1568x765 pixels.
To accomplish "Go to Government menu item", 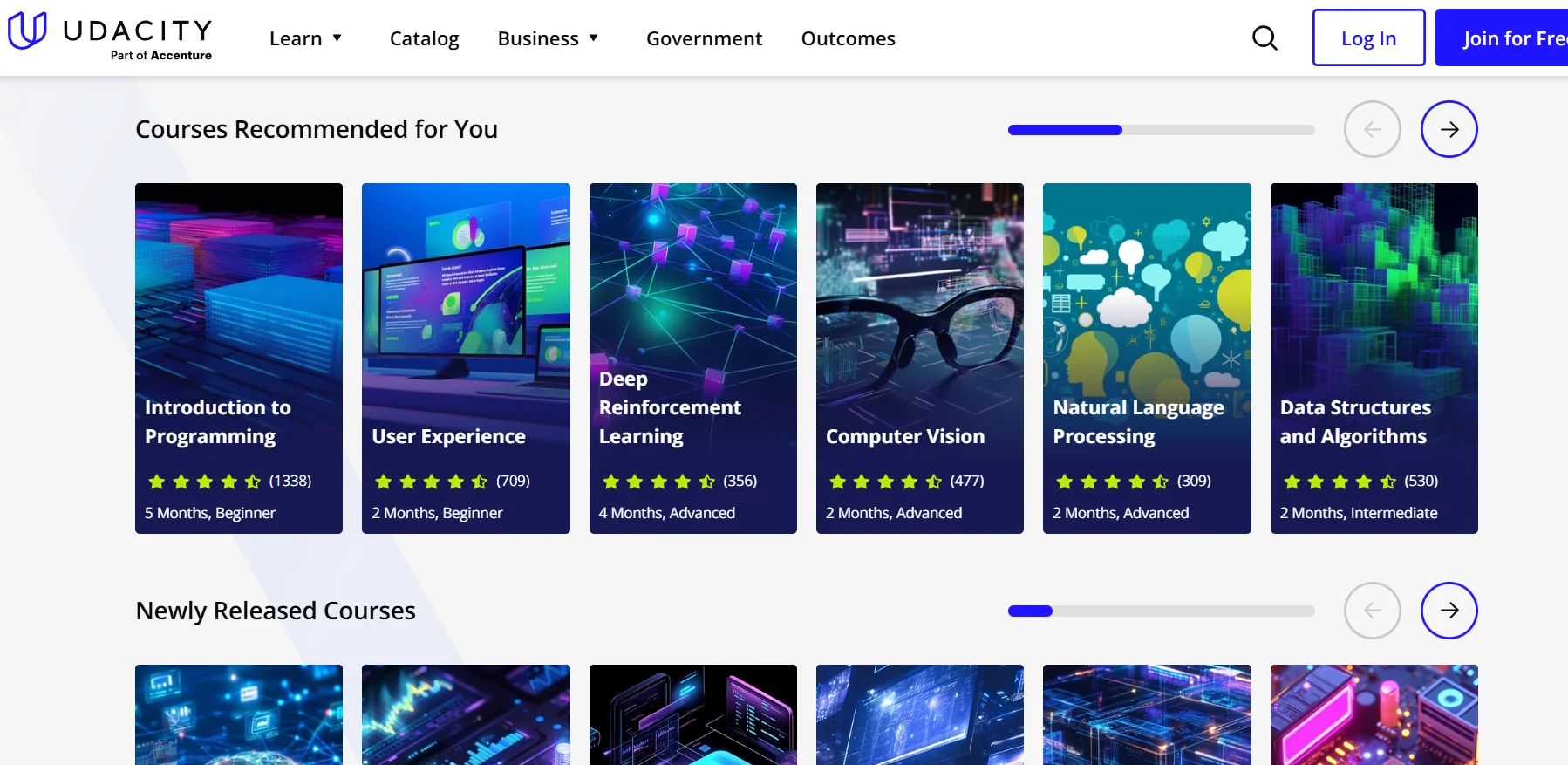I will tap(704, 38).
